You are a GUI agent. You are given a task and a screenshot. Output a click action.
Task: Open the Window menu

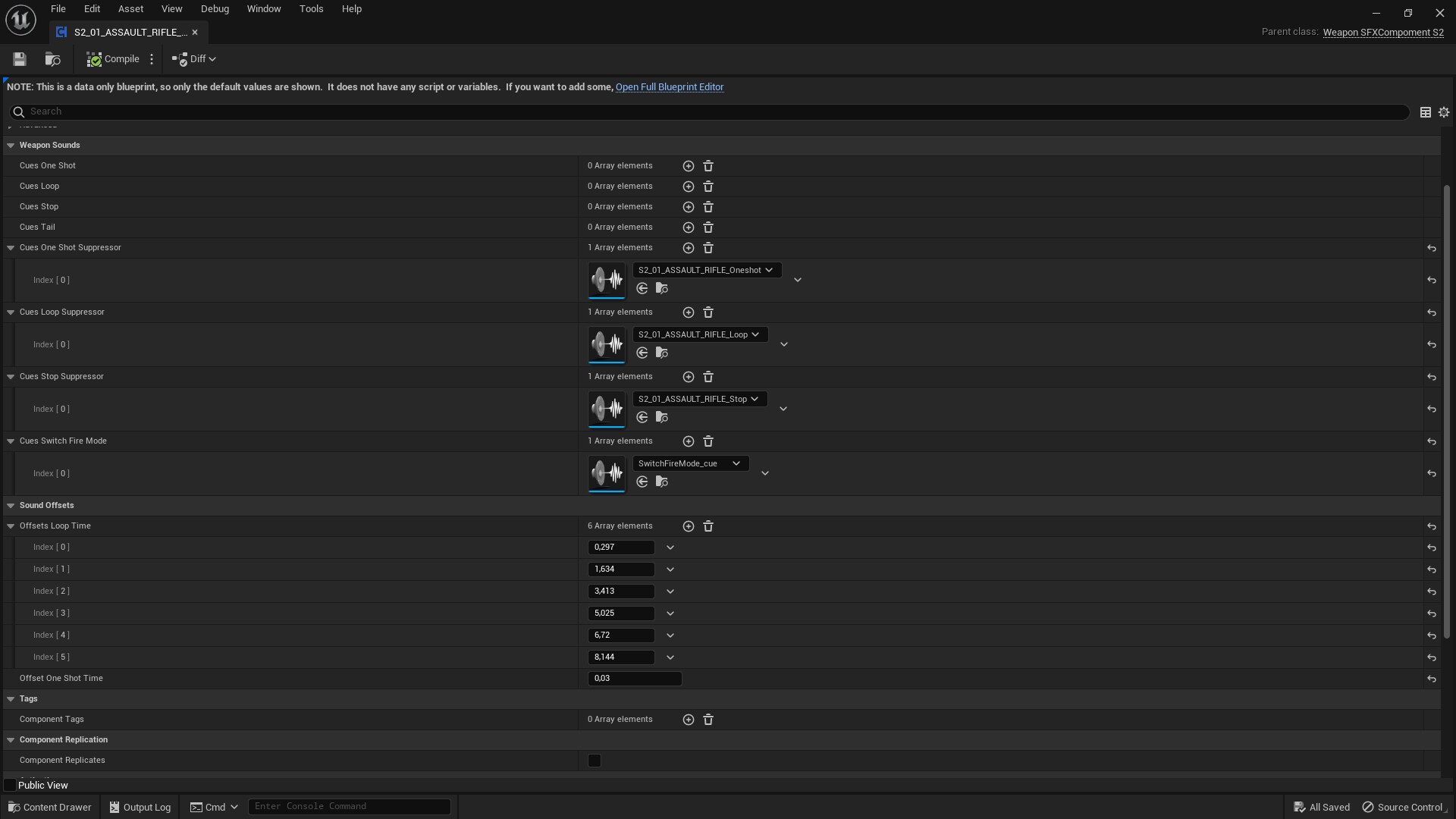(x=263, y=8)
